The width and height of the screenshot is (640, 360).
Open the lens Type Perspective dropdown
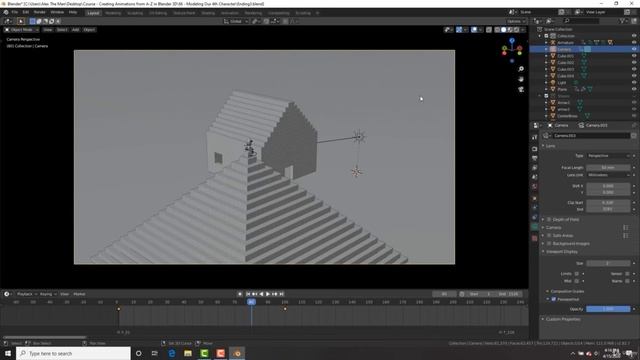tap(608, 156)
